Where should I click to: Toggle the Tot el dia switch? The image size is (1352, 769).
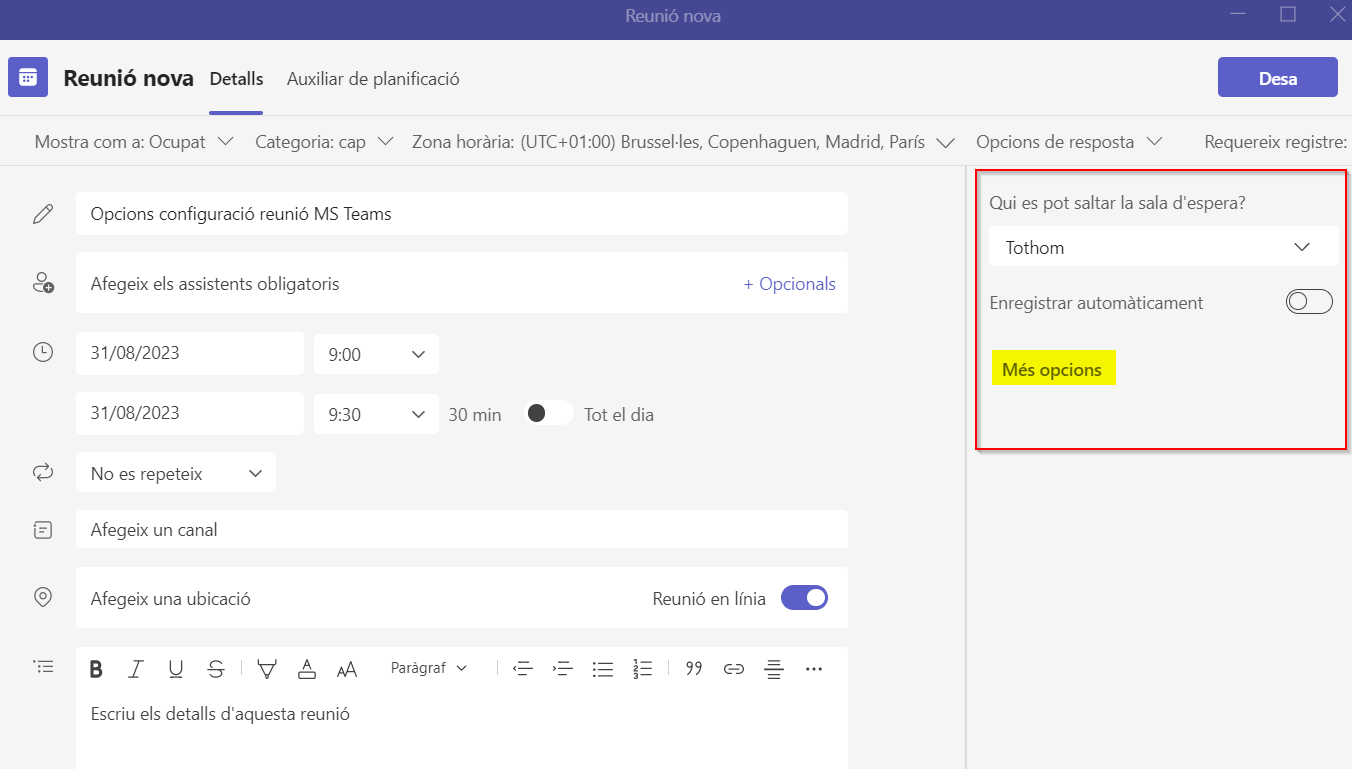549,413
